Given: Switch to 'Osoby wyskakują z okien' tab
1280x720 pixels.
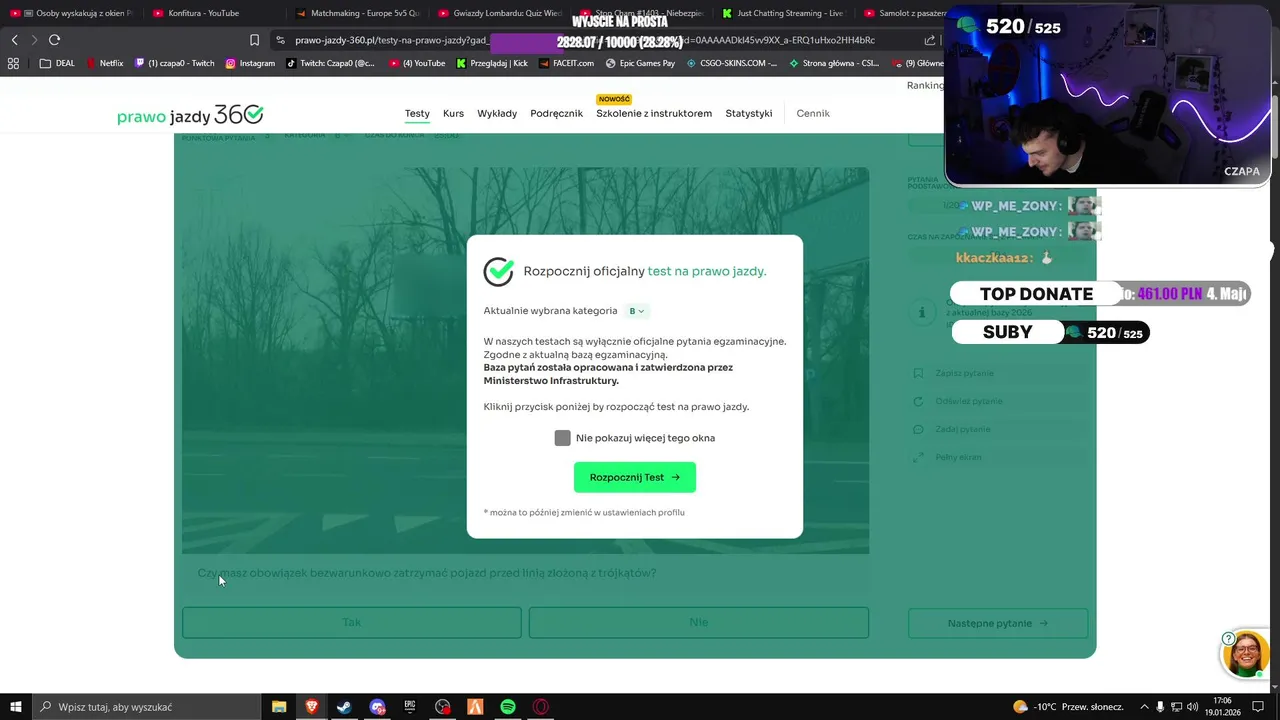Looking at the screenshot, I should [x=72, y=13].
